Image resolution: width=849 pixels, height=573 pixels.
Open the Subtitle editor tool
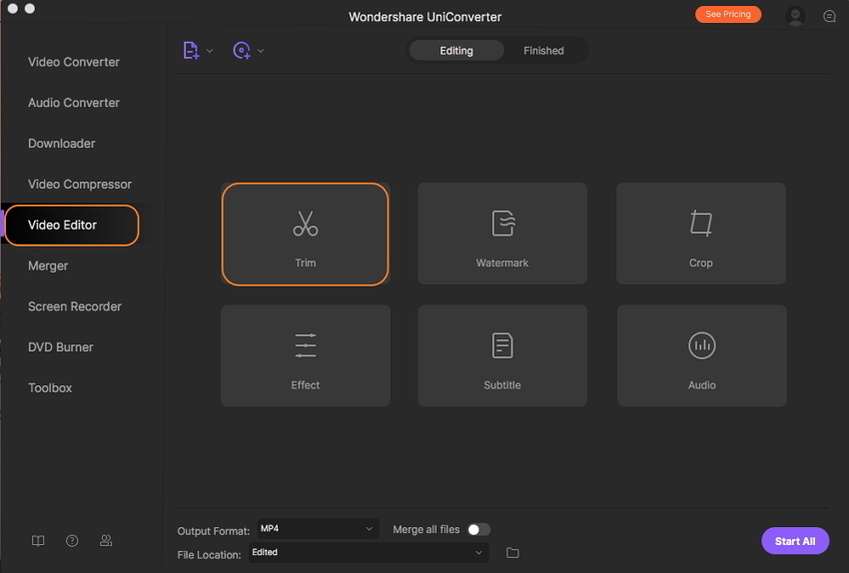click(x=502, y=355)
